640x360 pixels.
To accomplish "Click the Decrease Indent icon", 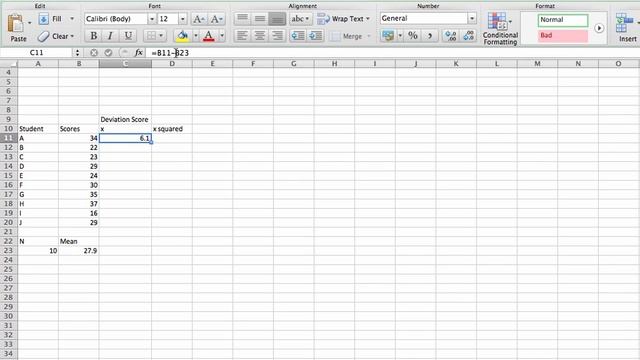I will tap(298, 36).
